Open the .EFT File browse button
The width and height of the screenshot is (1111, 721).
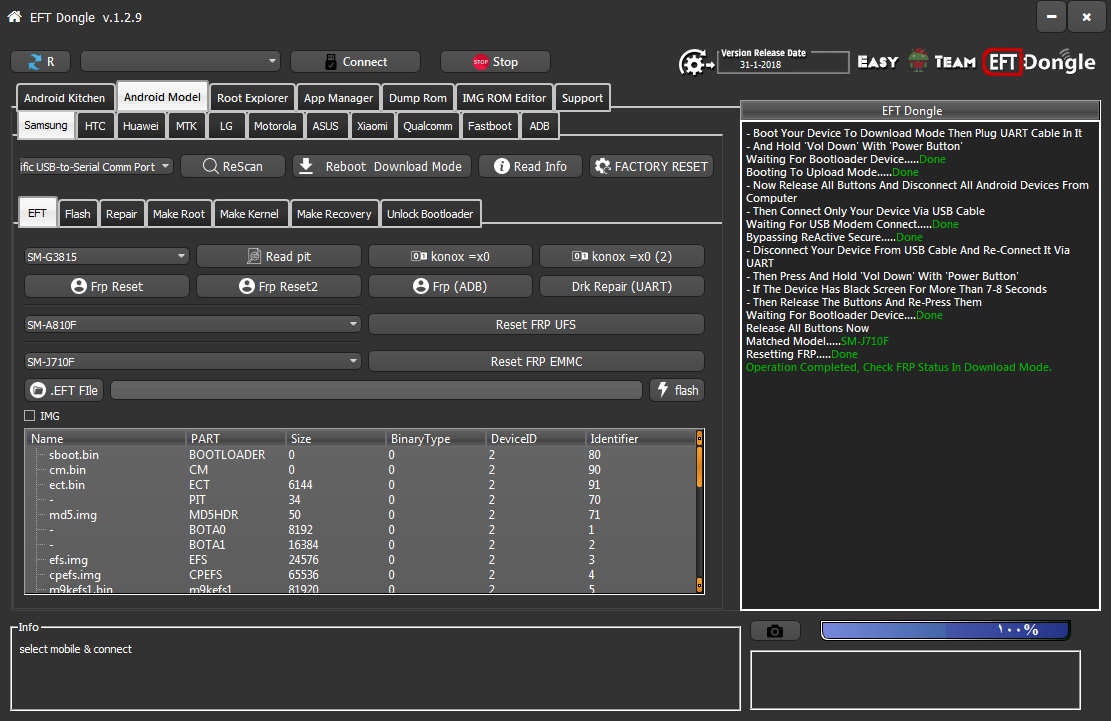[64, 390]
